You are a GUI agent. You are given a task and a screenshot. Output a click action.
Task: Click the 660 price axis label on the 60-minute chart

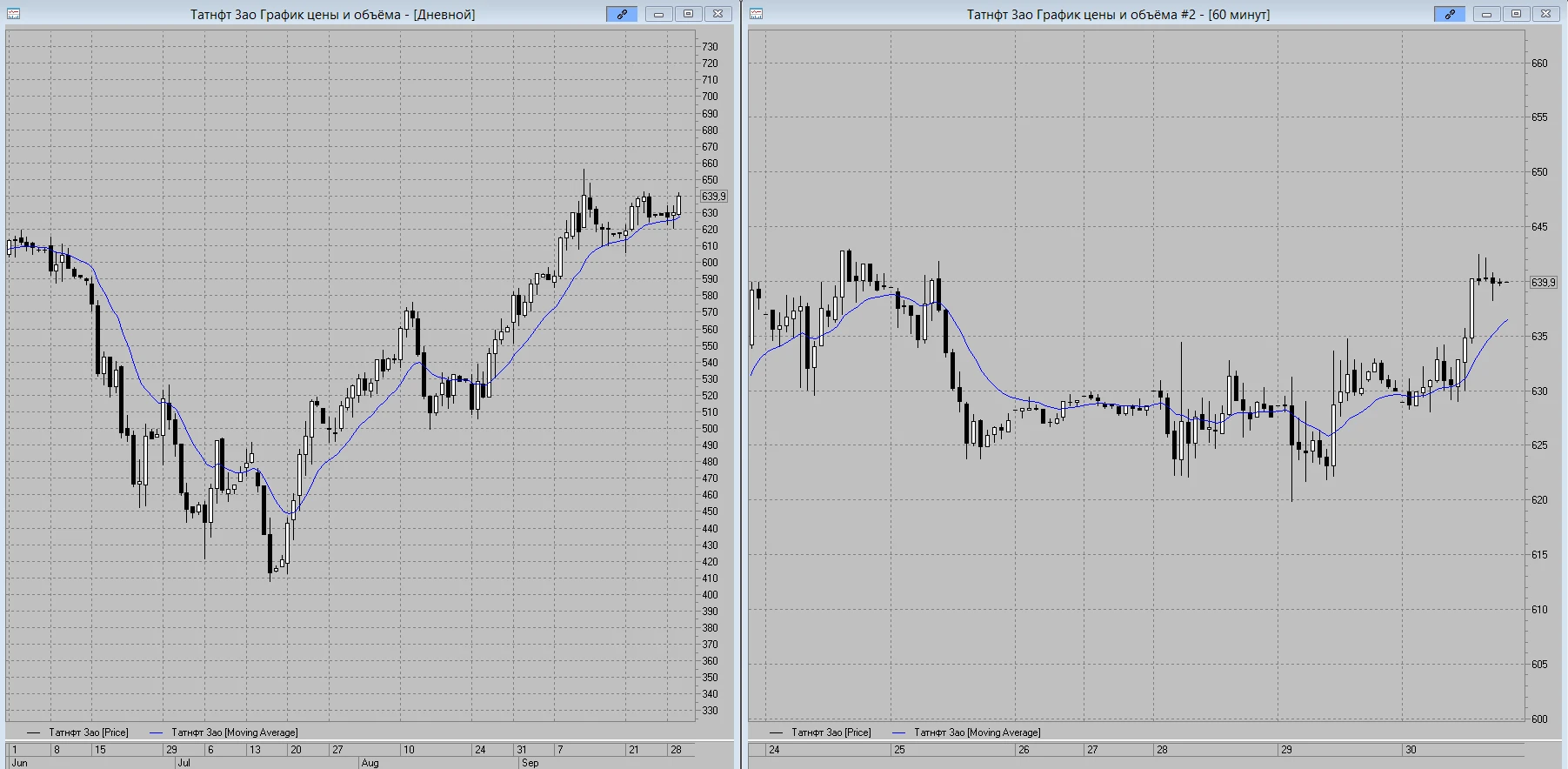click(x=1540, y=64)
